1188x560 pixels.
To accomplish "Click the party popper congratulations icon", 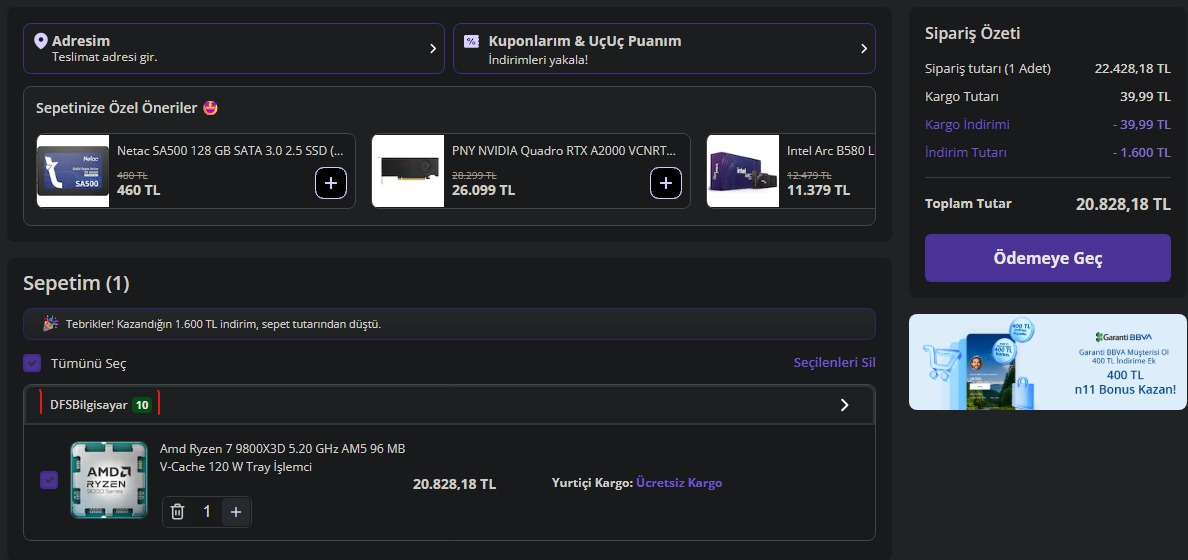I will [x=50, y=324].
